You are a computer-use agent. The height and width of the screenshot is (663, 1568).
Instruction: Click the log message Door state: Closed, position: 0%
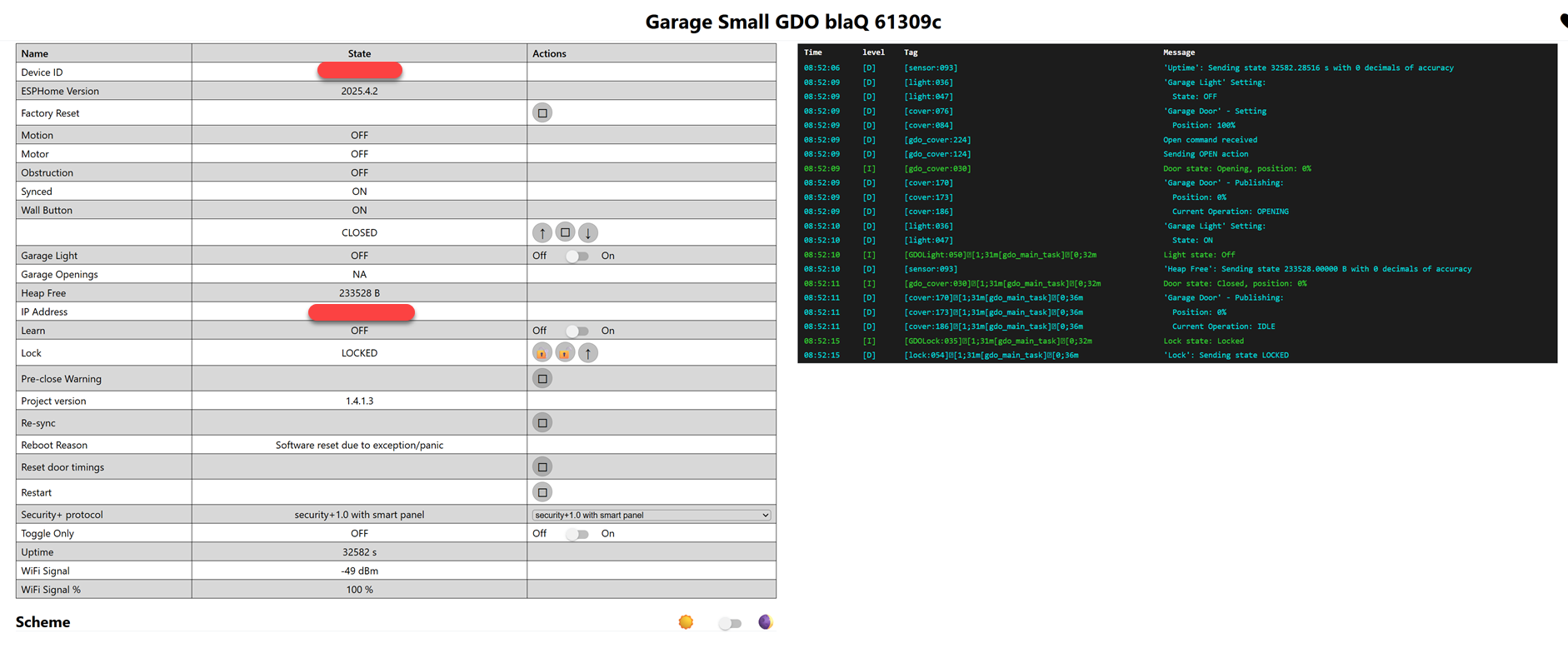click(1235, 283)
